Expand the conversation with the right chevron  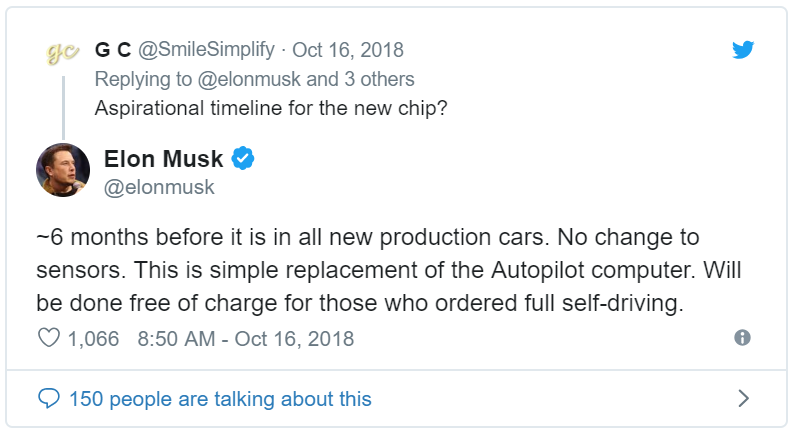pos(743,399)
